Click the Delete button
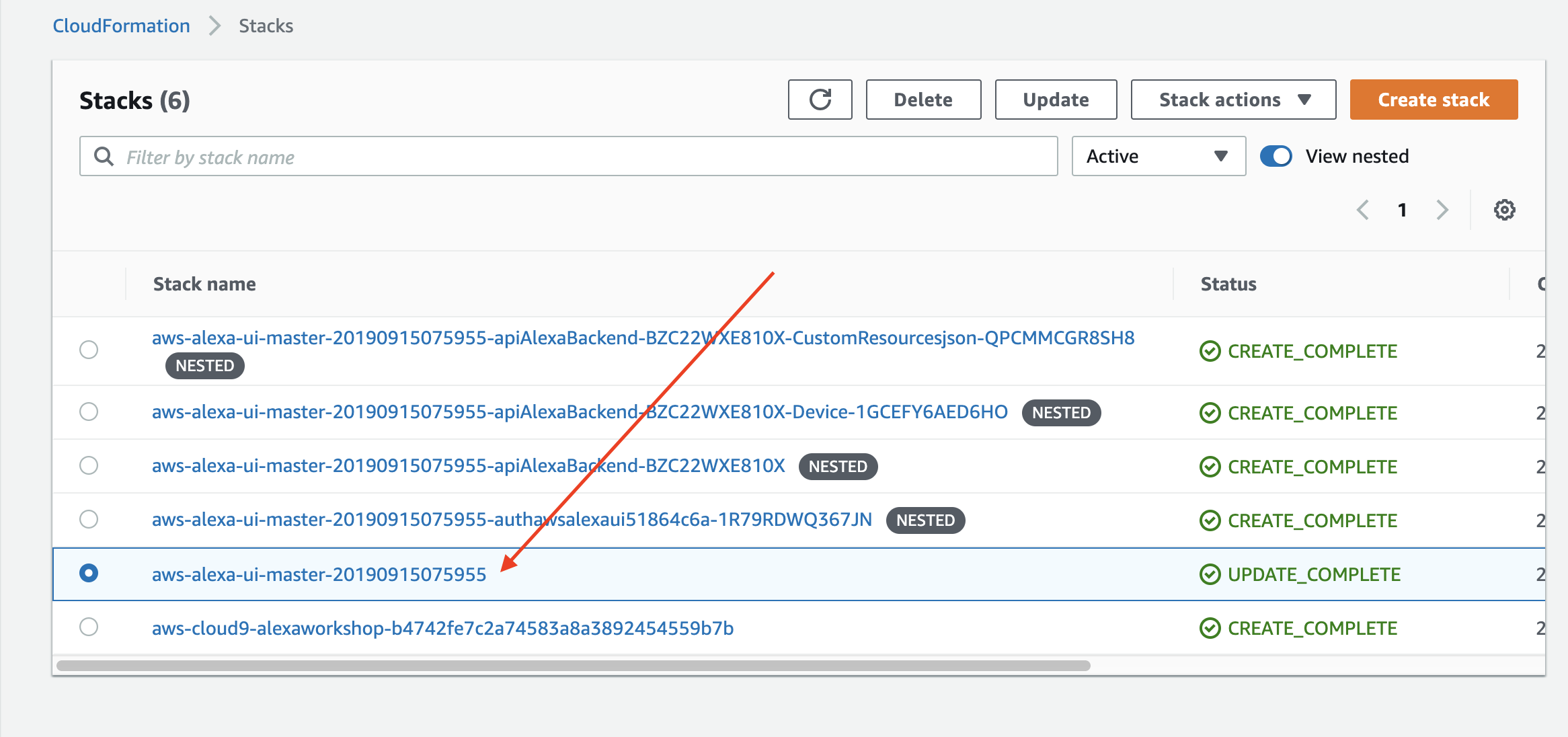Image resolution: width=1568 pixels, height=737 pixels. click(x=923, y=100)
